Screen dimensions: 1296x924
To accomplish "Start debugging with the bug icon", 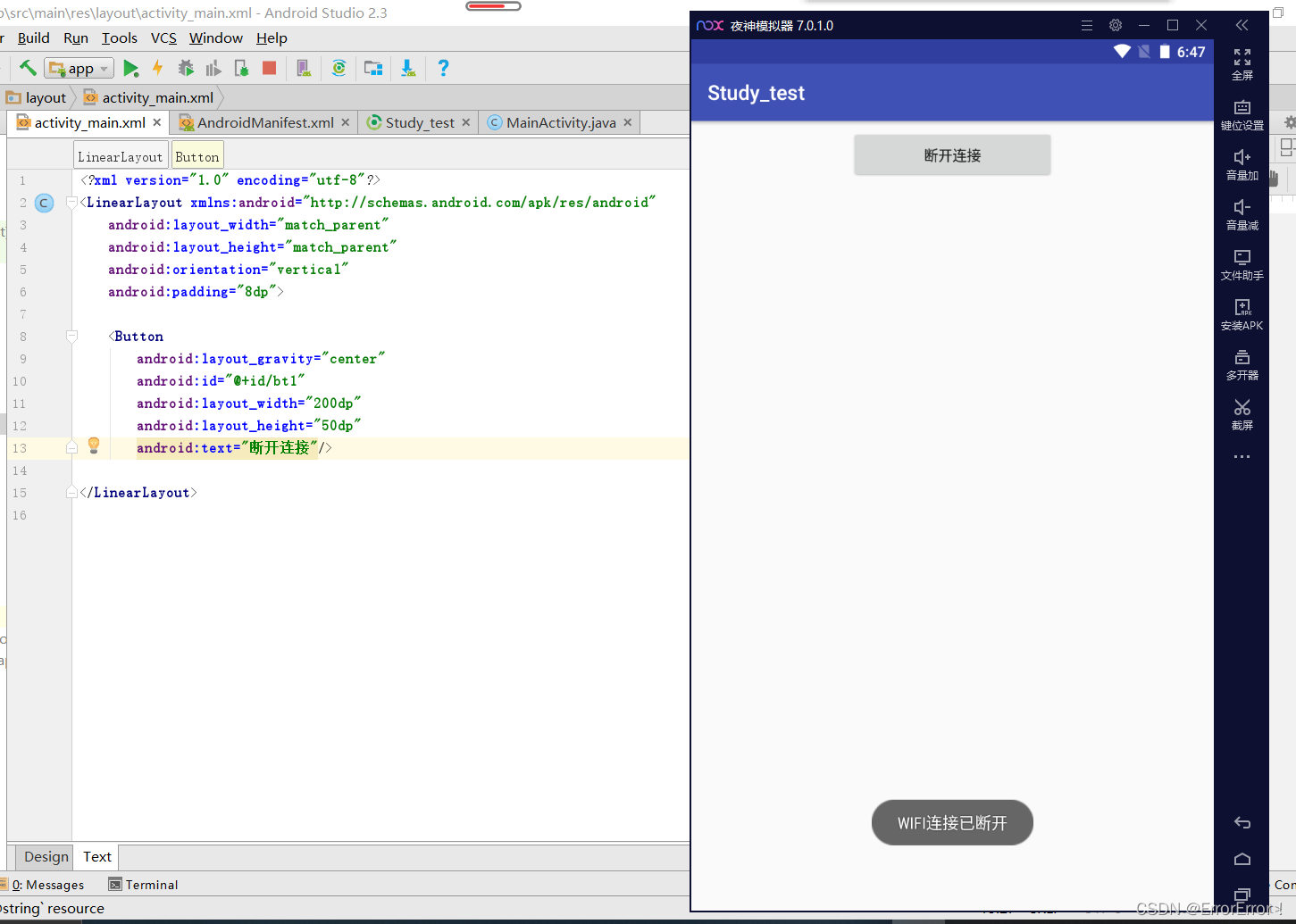I will [186, 68].
